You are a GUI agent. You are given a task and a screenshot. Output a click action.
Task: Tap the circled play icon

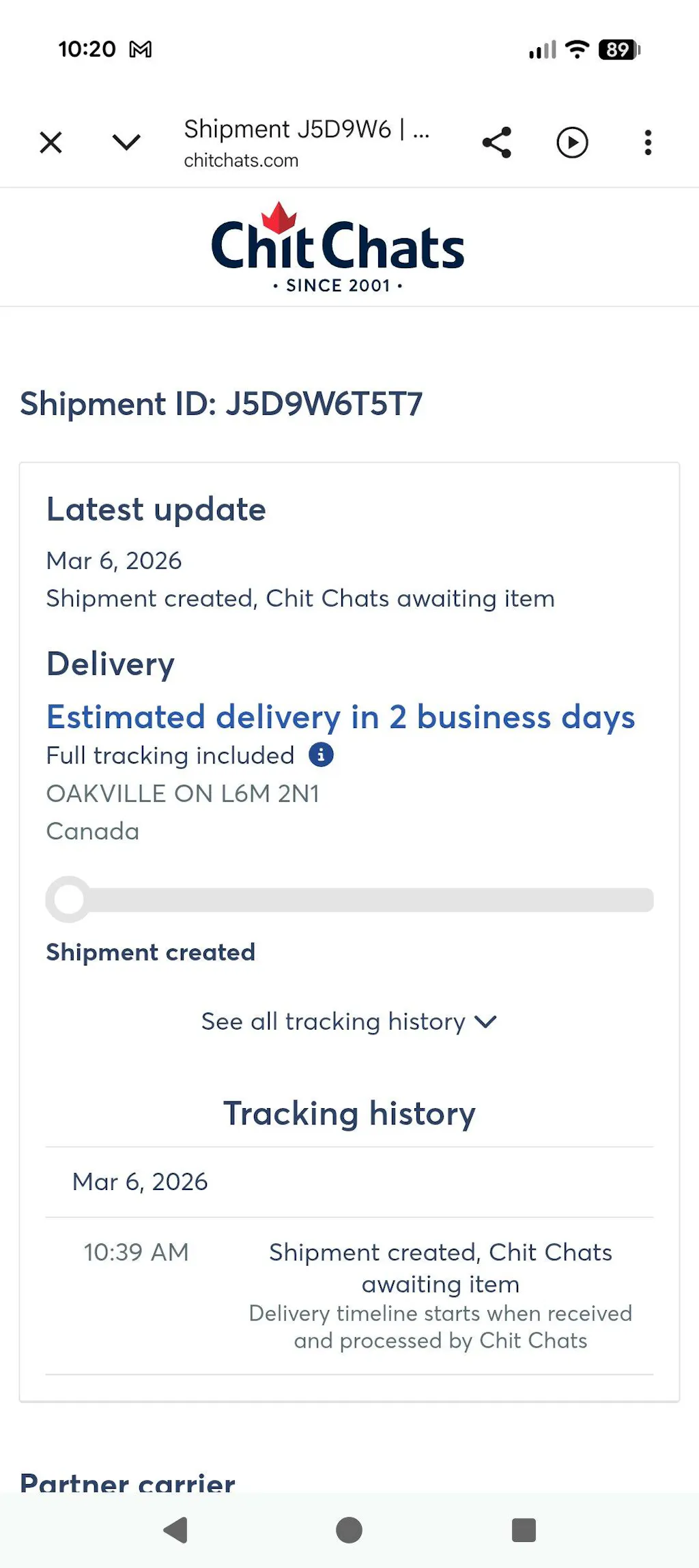[x=572, y=143]
